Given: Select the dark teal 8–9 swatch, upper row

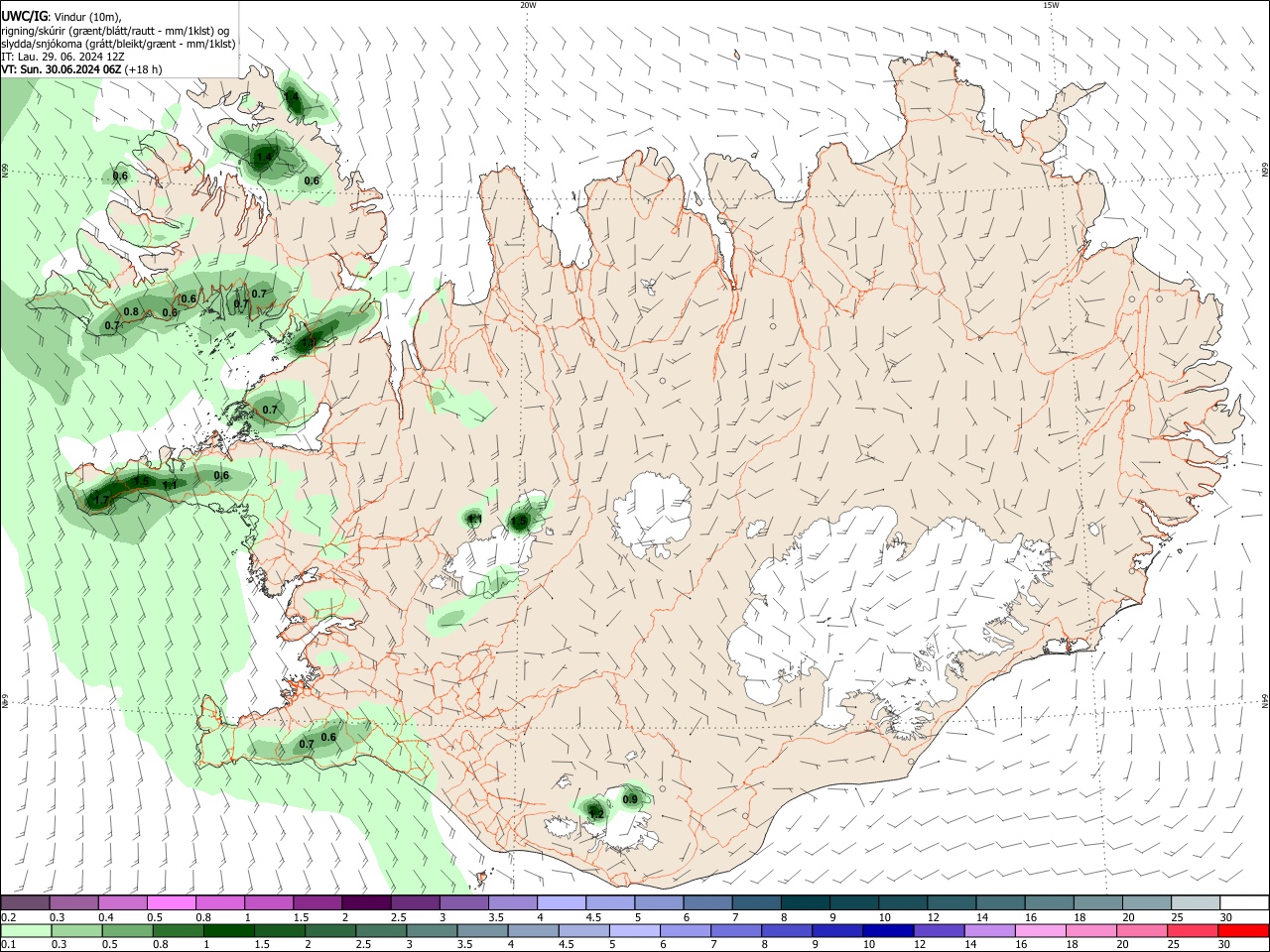Looking at the screenshot, I should click(x=806, y=903).
